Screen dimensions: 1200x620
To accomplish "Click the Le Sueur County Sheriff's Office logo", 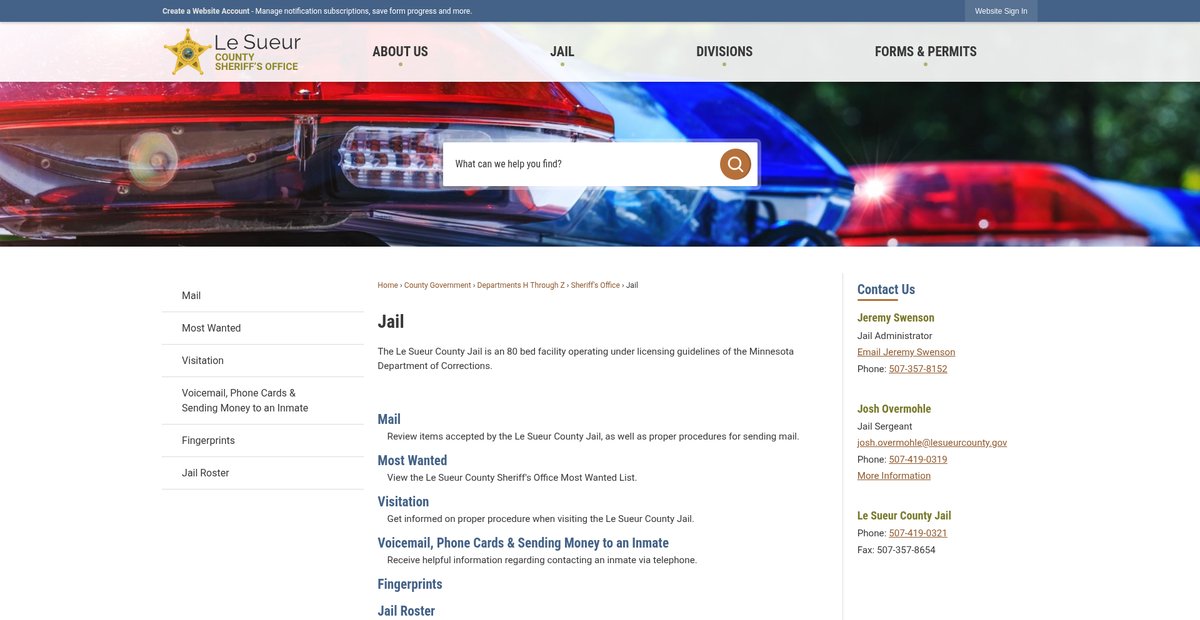I will (x=232, y=52).
